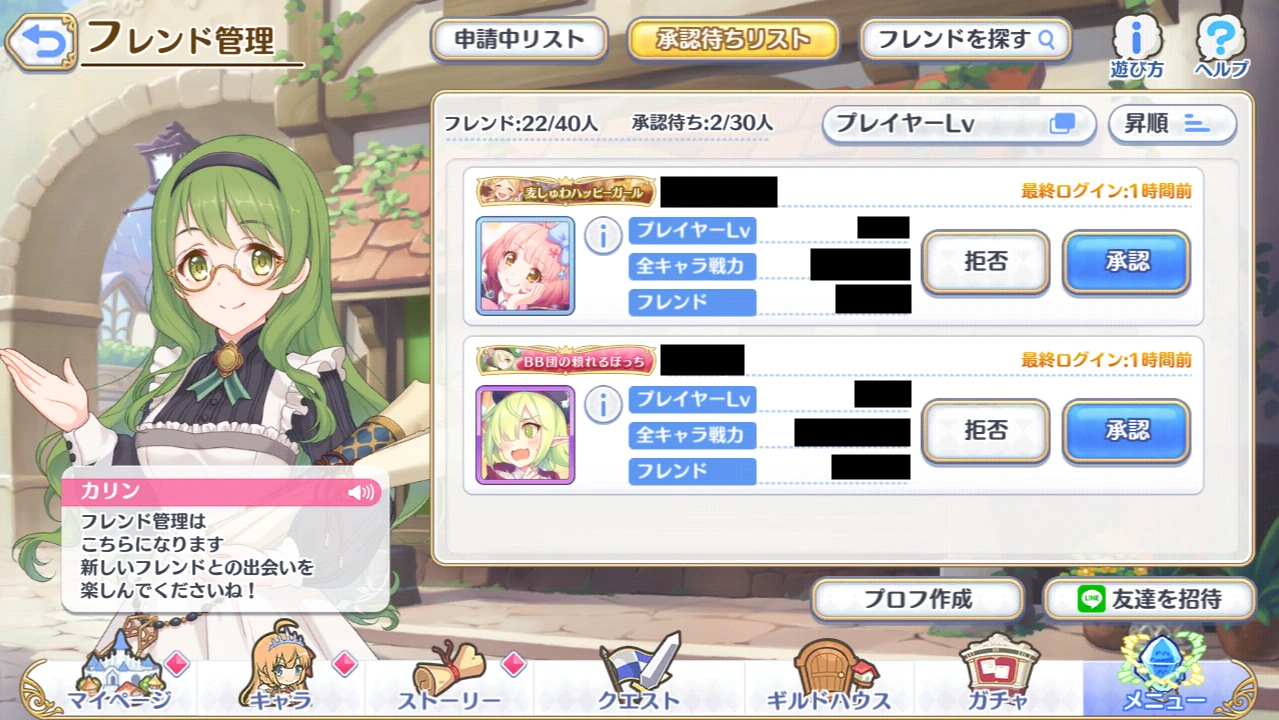Open the ヘルプ question mark icon
This screenshot has width=1279, height=720.
pyautogui.click(x=1221, y=48)
